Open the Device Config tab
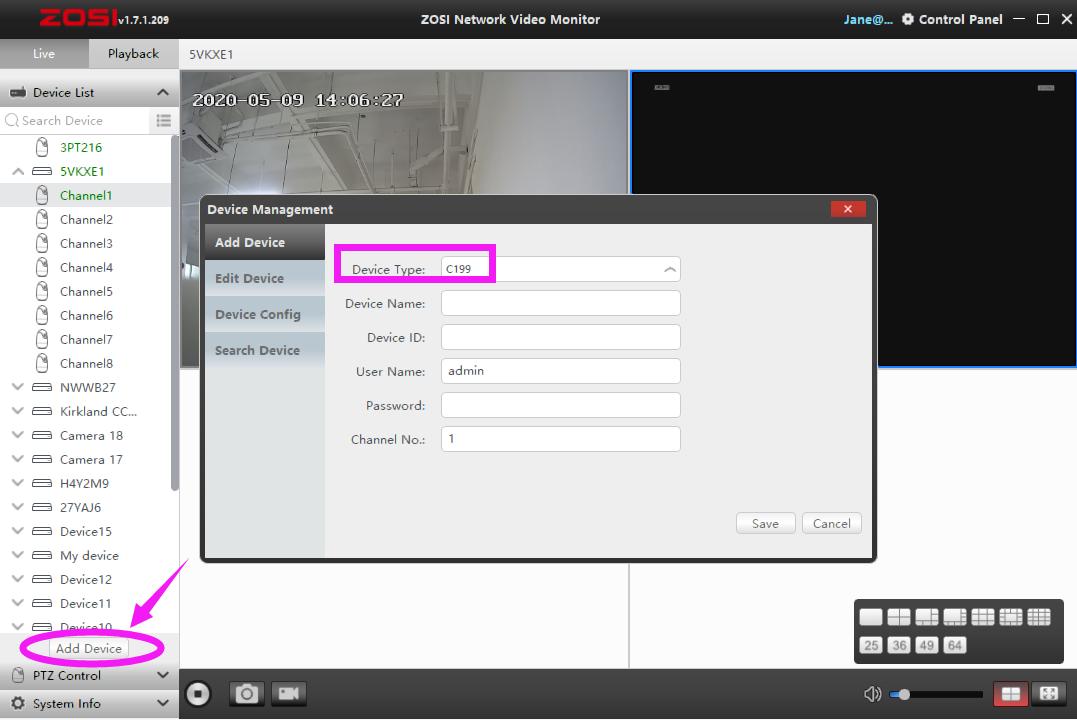The height and width of the screenshot is (720, 1077). click(x=264, y=314)
